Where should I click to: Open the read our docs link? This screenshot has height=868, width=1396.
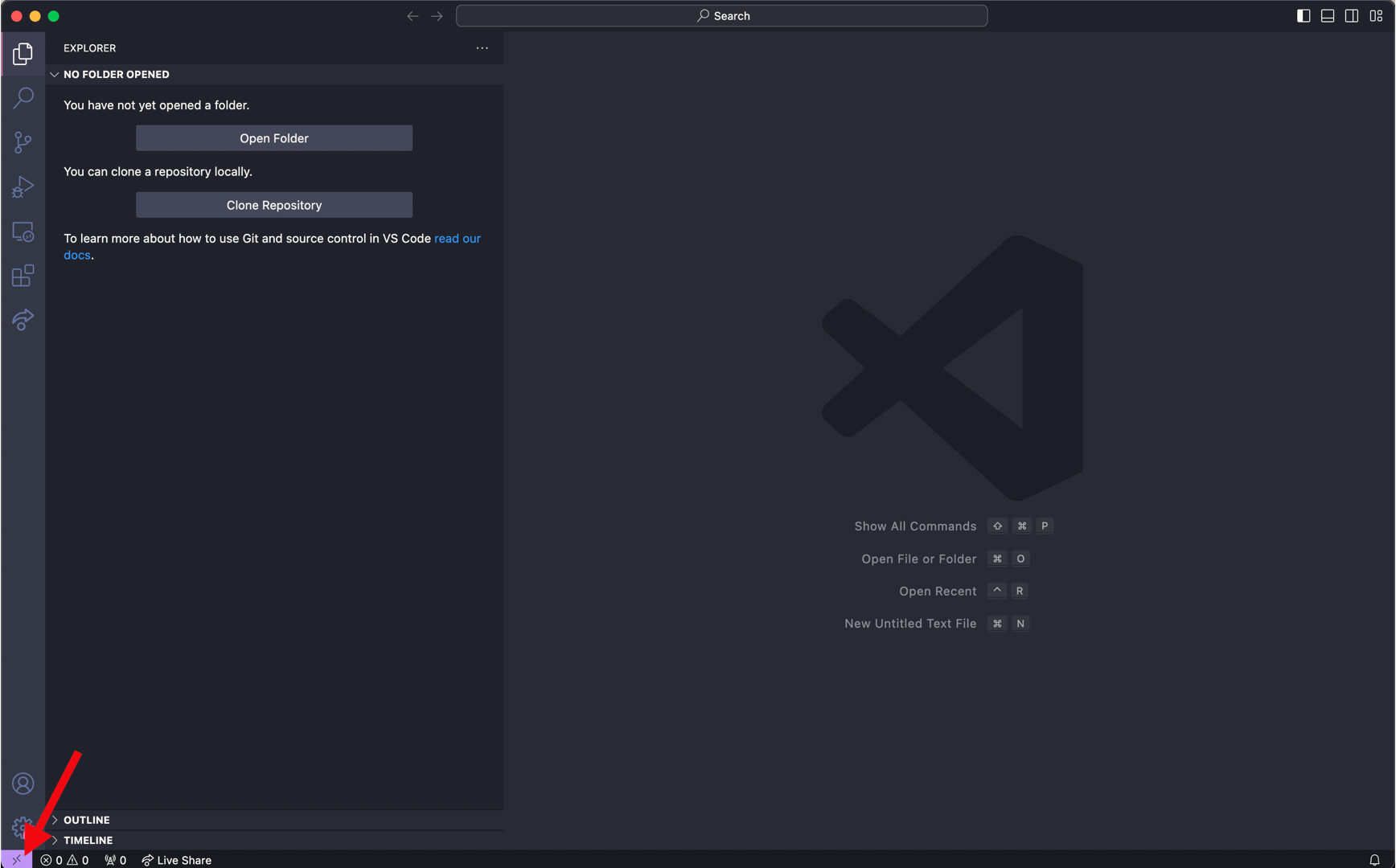point(458,239)
